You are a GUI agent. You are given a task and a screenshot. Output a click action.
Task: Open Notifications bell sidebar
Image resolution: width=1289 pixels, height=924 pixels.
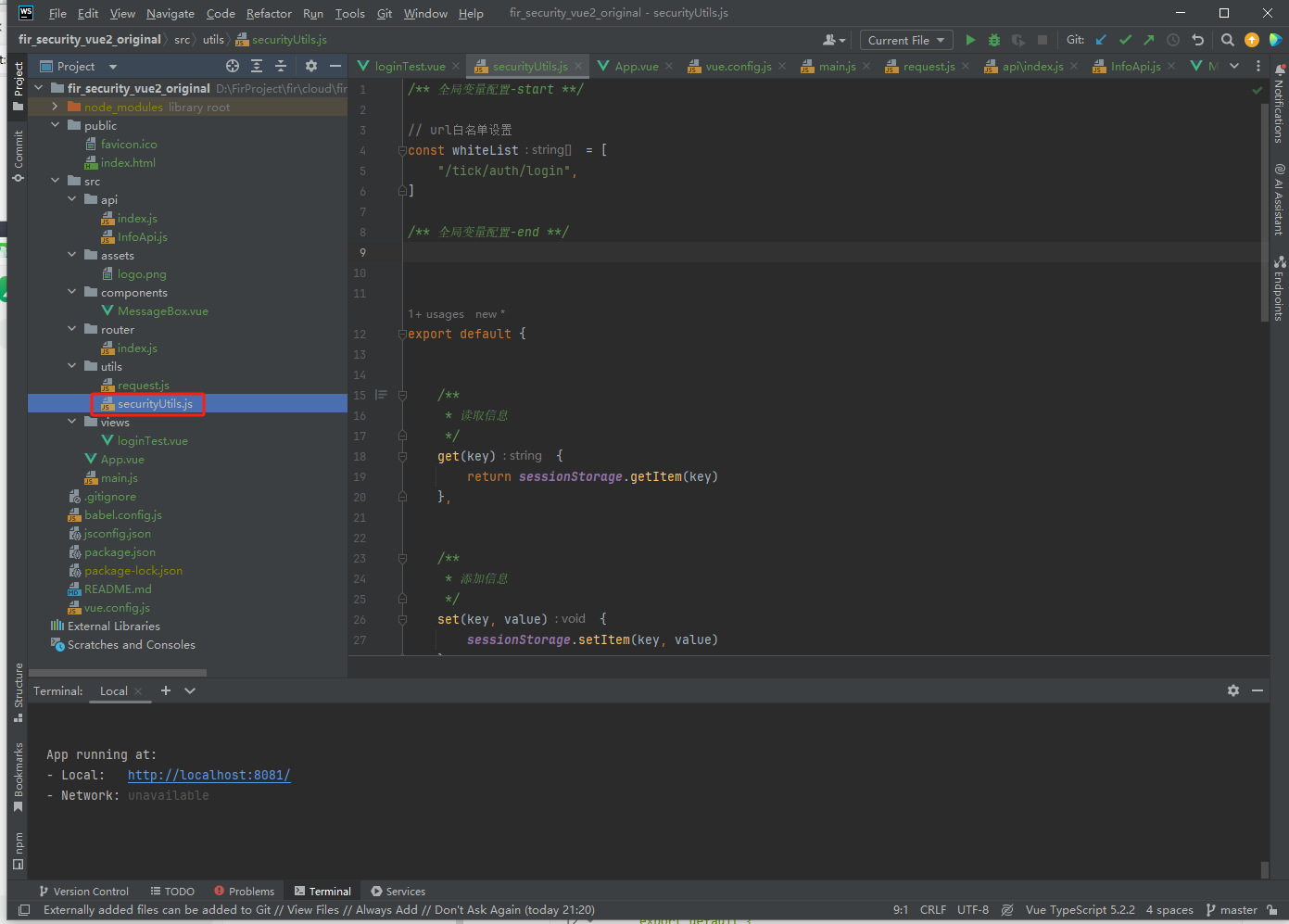pyautogui.click(x=1279, y=103)
